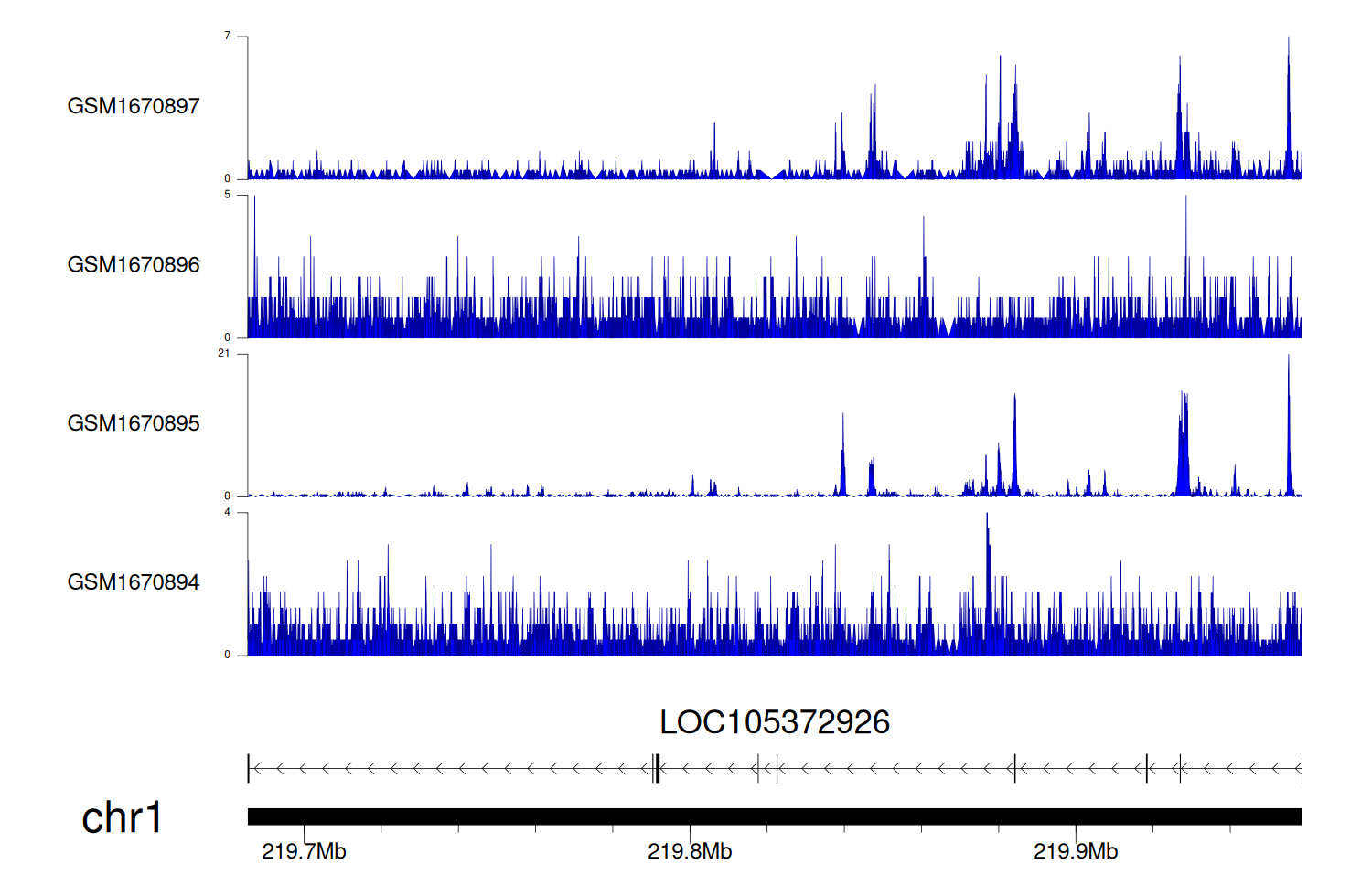Click the GSM1670895 track name

click(134, 423)
